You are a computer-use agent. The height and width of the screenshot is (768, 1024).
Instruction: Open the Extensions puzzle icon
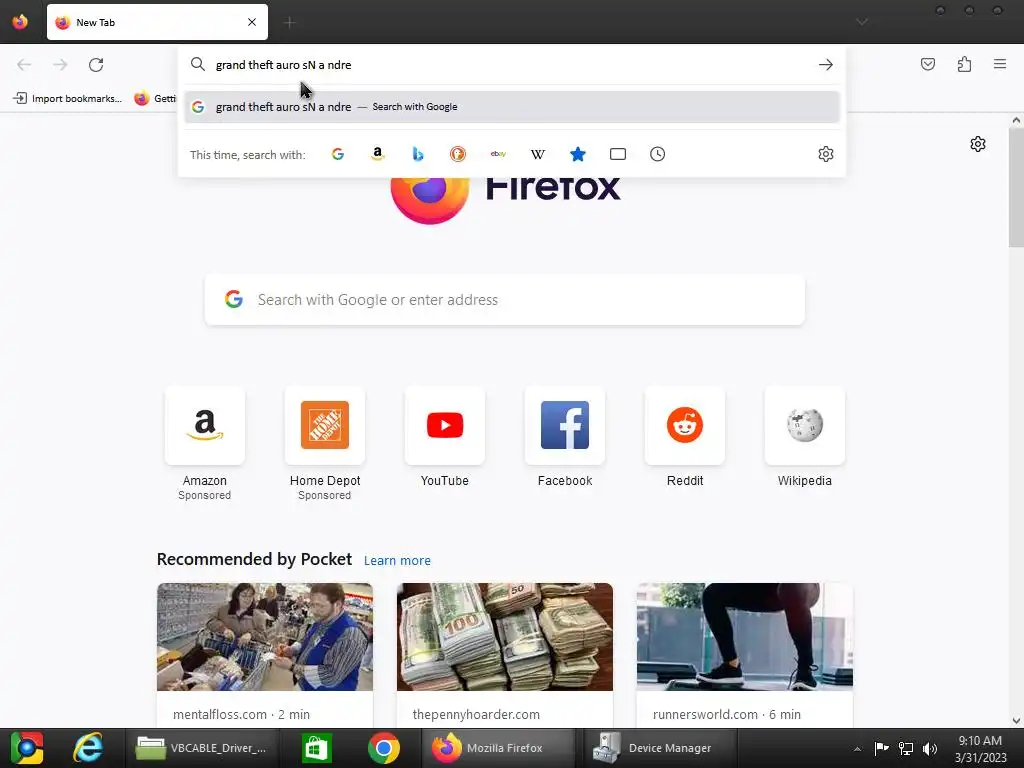point(964,64)
